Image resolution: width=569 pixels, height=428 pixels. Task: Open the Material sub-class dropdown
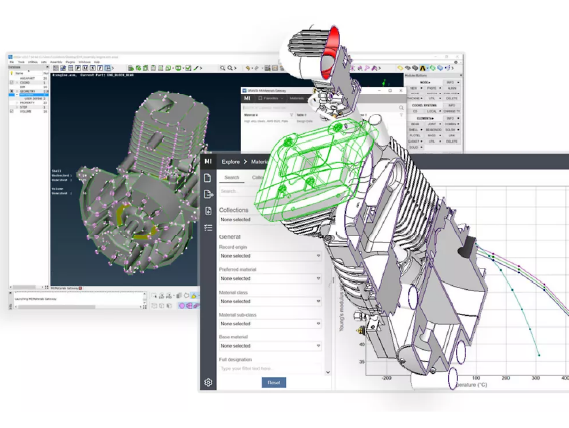point(270,323)
